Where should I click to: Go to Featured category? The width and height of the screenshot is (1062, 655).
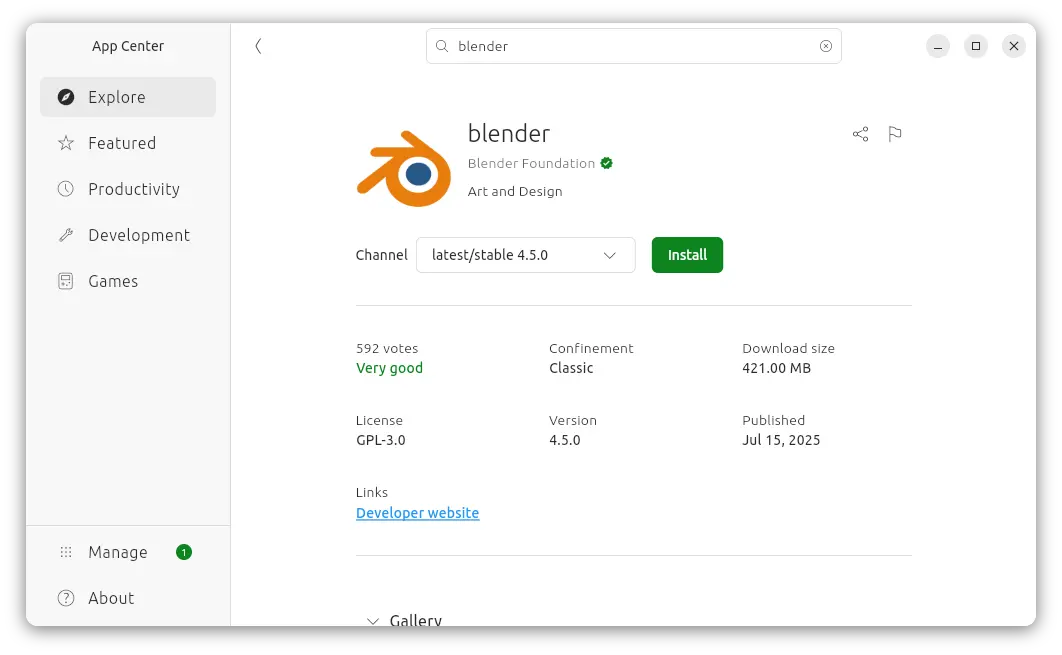(128, 143)
